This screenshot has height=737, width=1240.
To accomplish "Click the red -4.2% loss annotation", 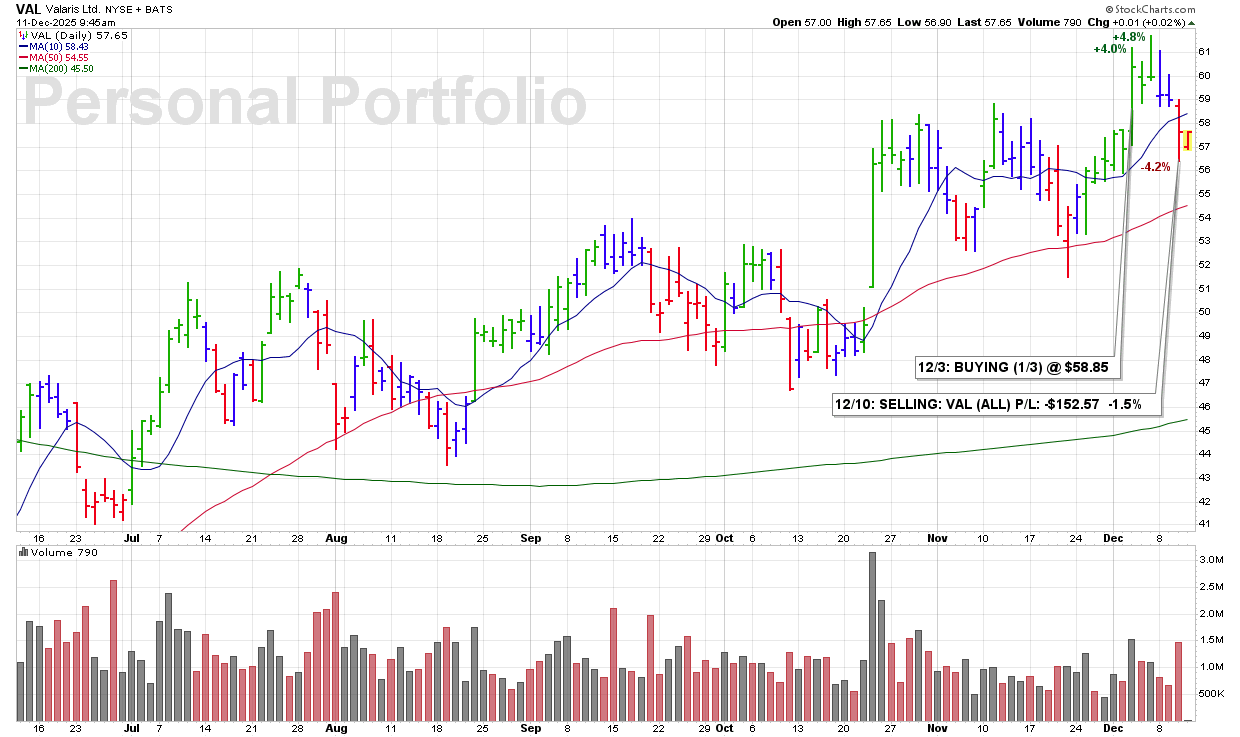I will [x=1155, y=167].
